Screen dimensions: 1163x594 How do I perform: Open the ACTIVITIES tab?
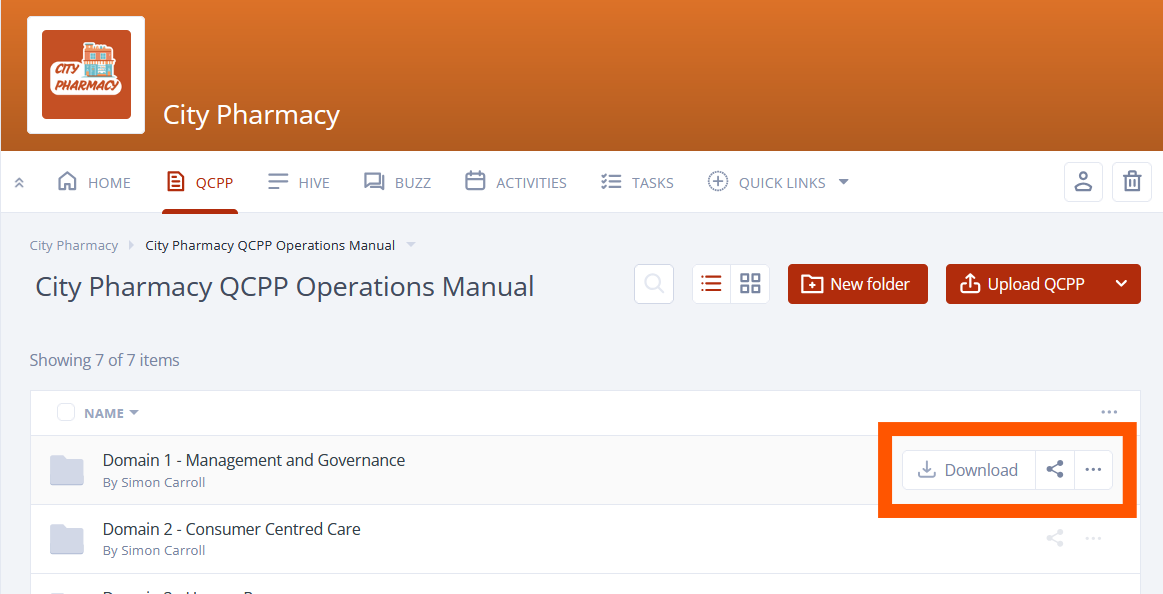[515, 182]
